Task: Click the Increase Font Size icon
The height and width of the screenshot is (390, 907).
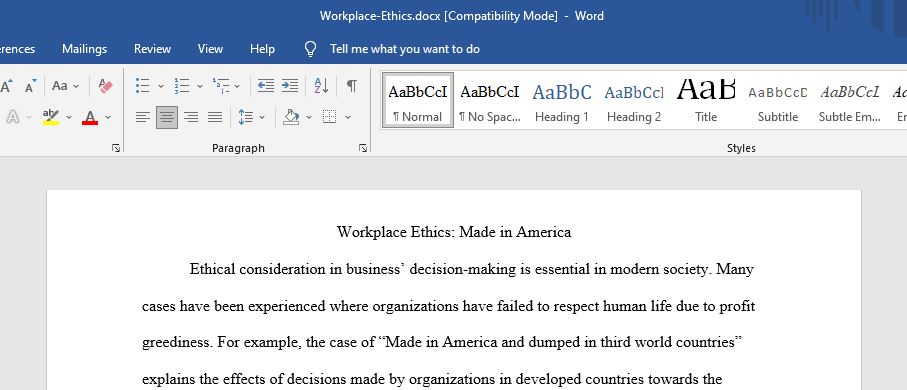Action: pos(6,86)
